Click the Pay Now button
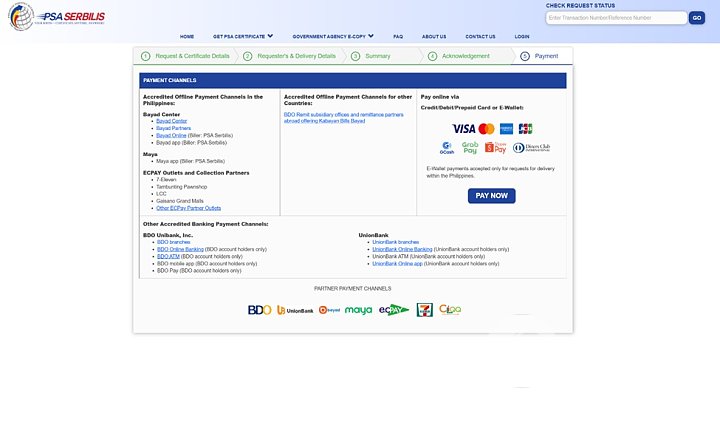 (491, 196)
